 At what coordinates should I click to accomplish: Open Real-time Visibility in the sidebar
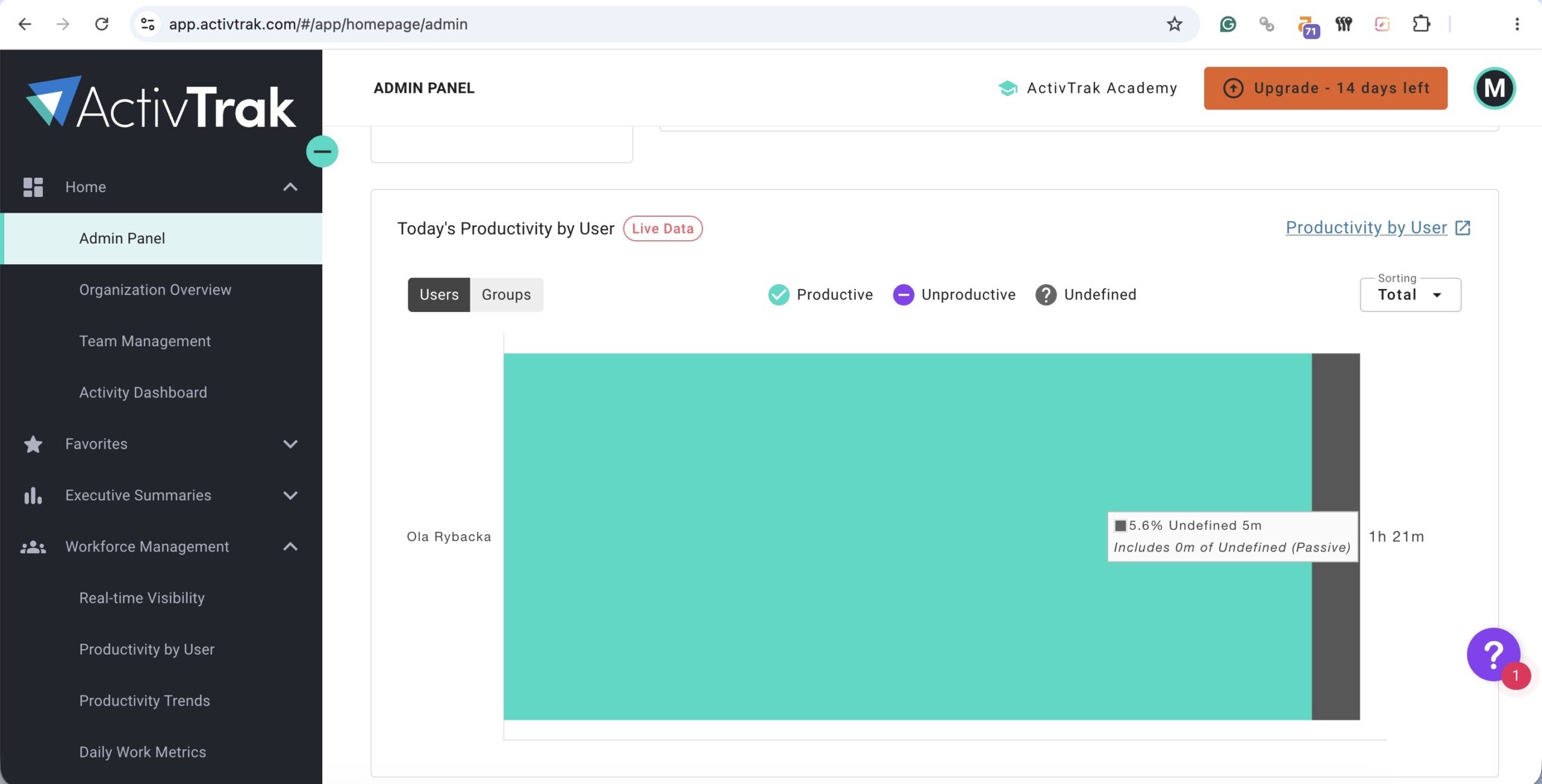click(161, 599)
